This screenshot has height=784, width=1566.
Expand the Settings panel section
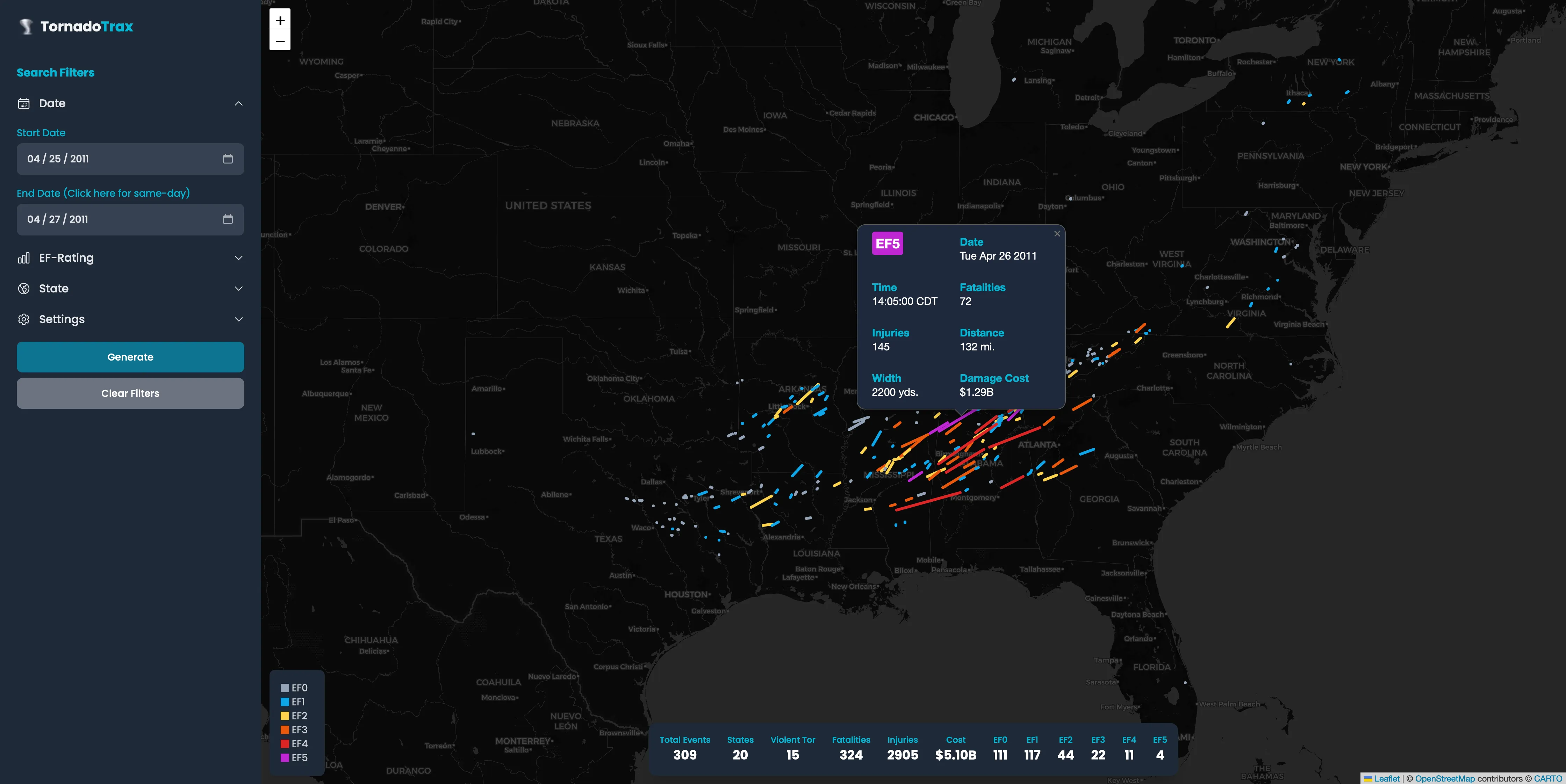click(130, 319)
